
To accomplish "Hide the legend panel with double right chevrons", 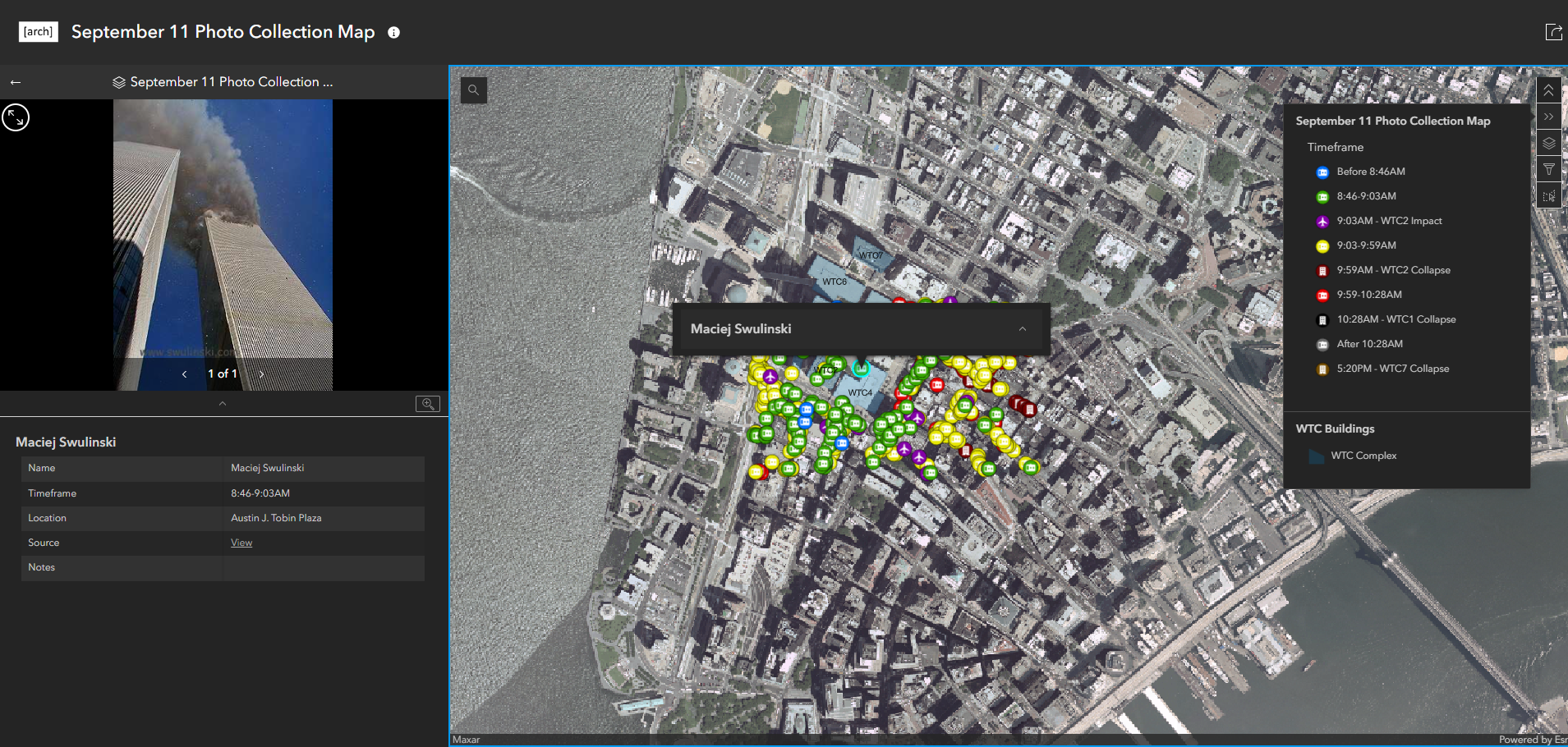I will click(1549, 117).
